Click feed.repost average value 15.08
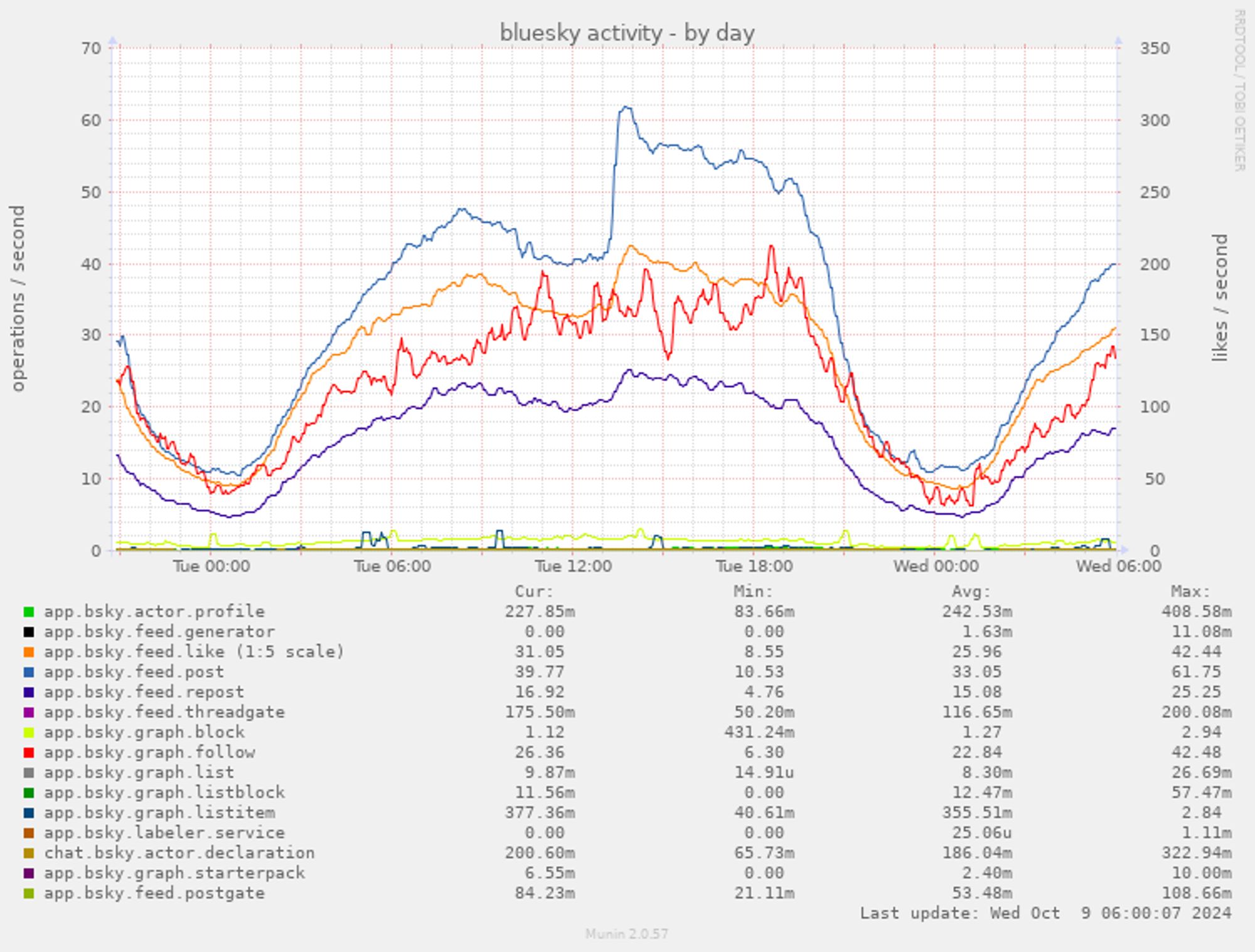The width and height of the screenshot is (1255, 952). click(976, 692)
